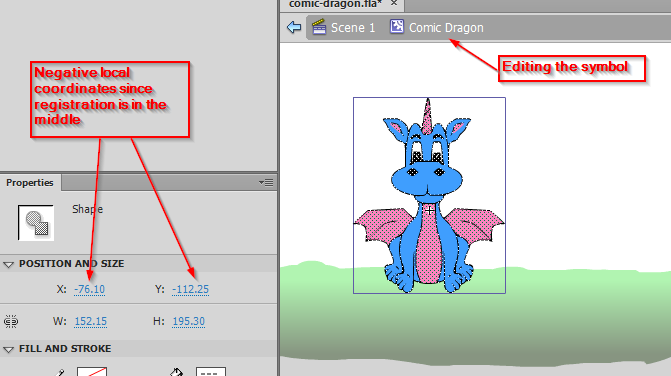Go to Scene 1 in breadcrumb
The height and width of the screenshot is (376, 671).
click(x=353, y=28)
